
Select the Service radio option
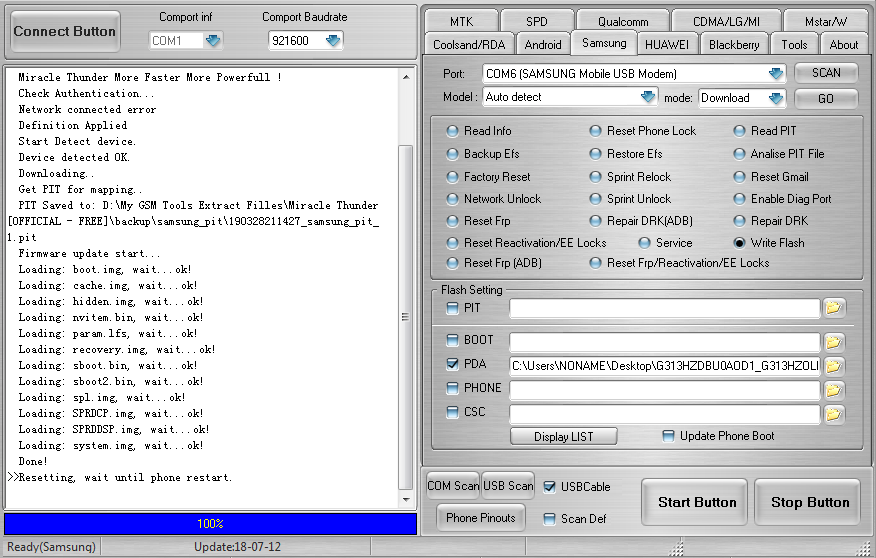[x=644, y=243]
